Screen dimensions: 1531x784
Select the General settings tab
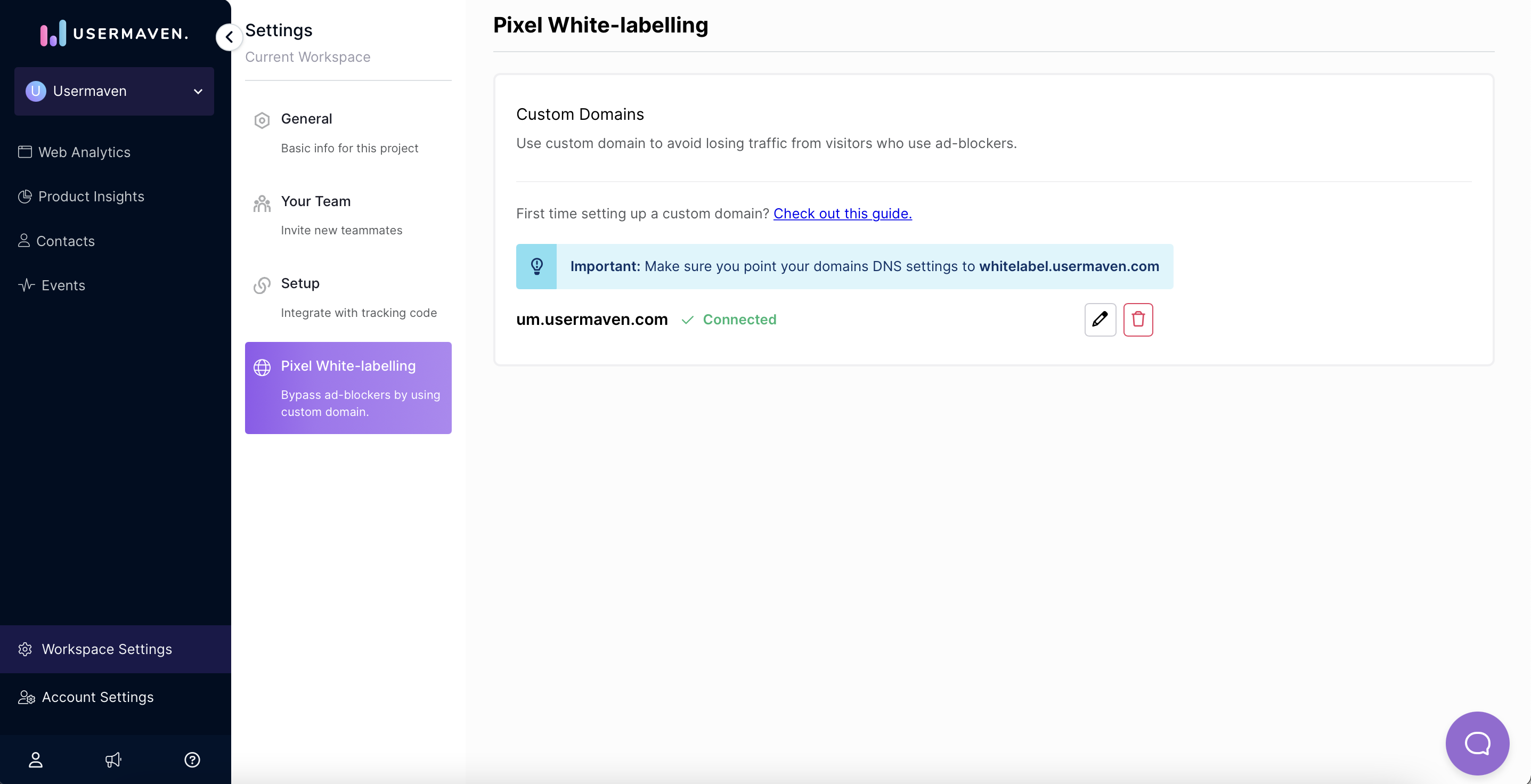348,134
